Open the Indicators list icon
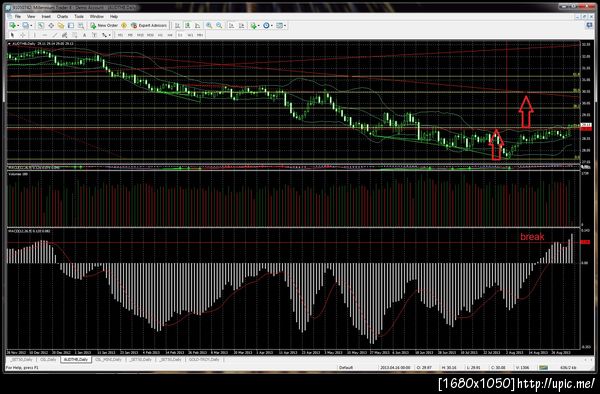This screenshot has width=600, height=394. pyautogui.click(x=253, y=25)
